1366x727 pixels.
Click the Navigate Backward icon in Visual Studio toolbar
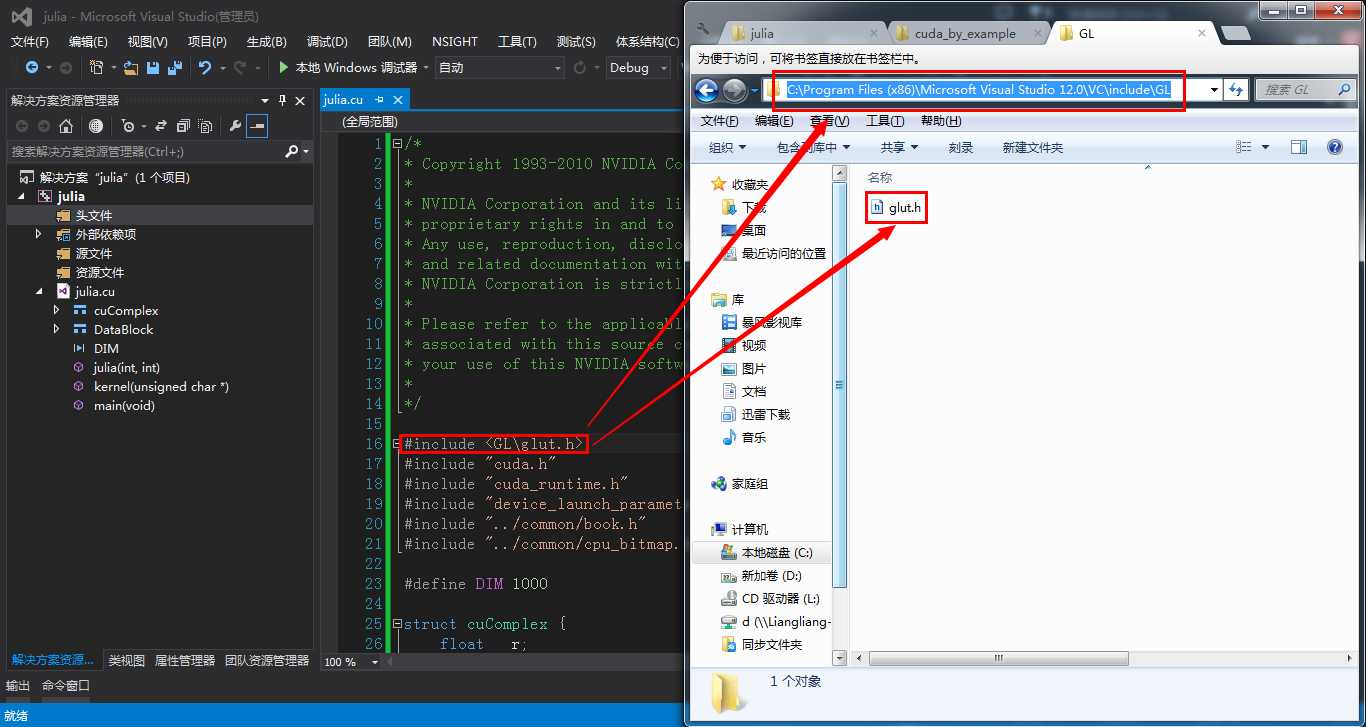(32, 68)
